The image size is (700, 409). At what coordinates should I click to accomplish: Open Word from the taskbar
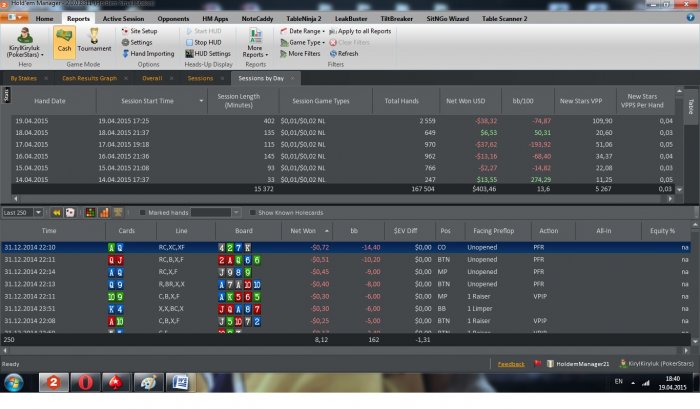[180, 383]
